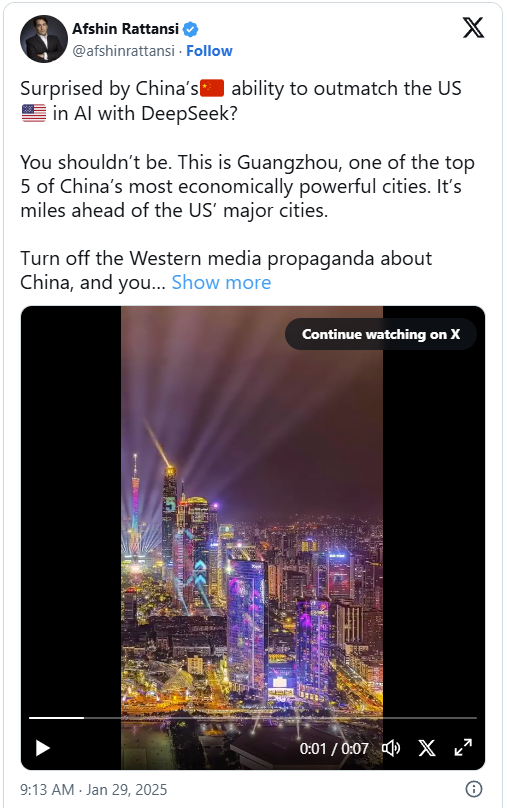Click the blue verified badge
This screenshot has height=808, width=507.
click(x=191, y=29)
